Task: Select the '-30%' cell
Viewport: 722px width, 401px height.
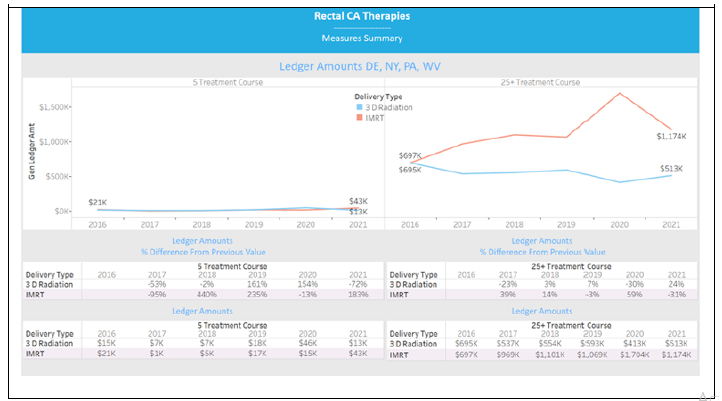Action: click(635, 284)
